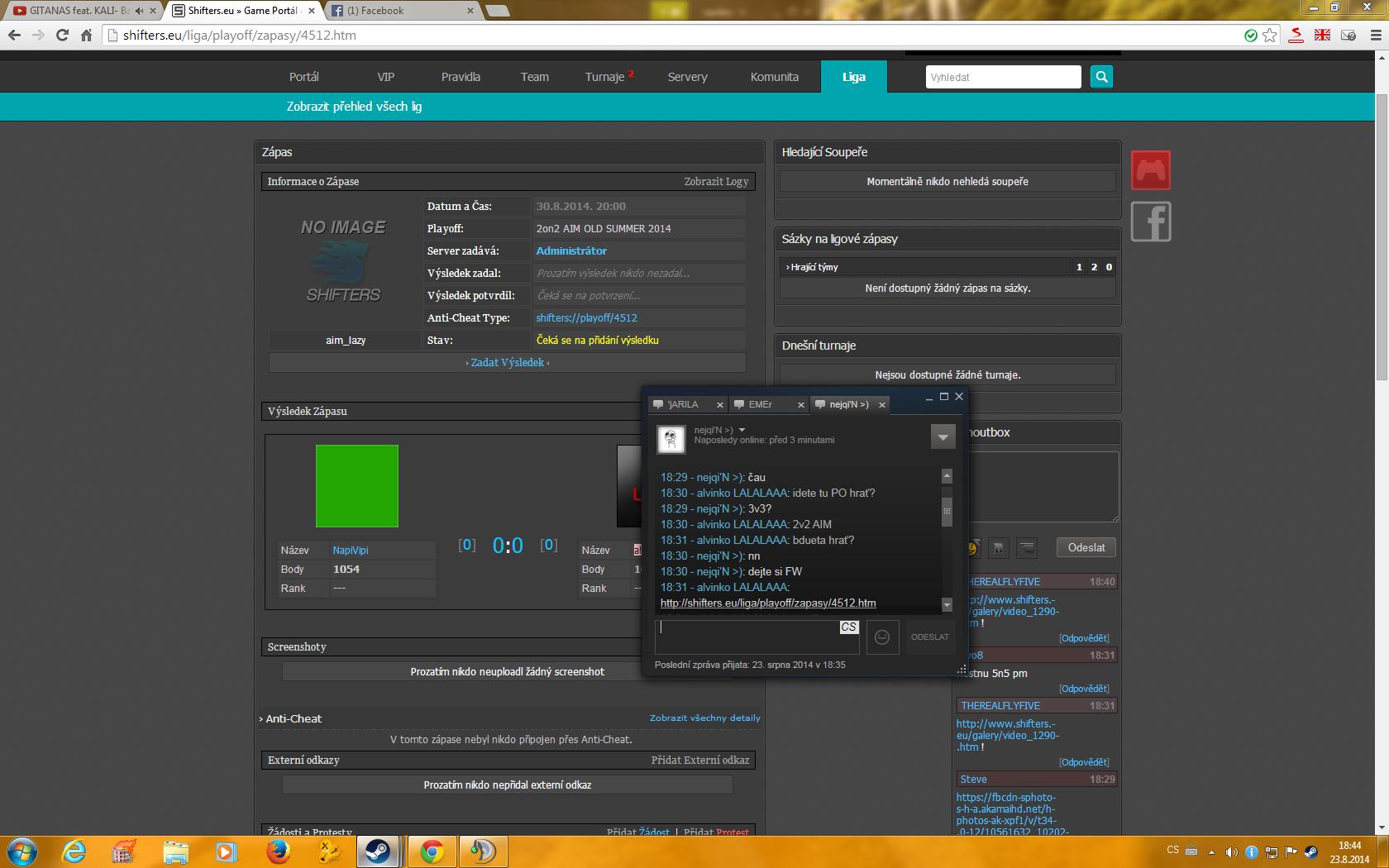Click the shoutbox message textarea

pyautogui.click(x=1043, y=486)
